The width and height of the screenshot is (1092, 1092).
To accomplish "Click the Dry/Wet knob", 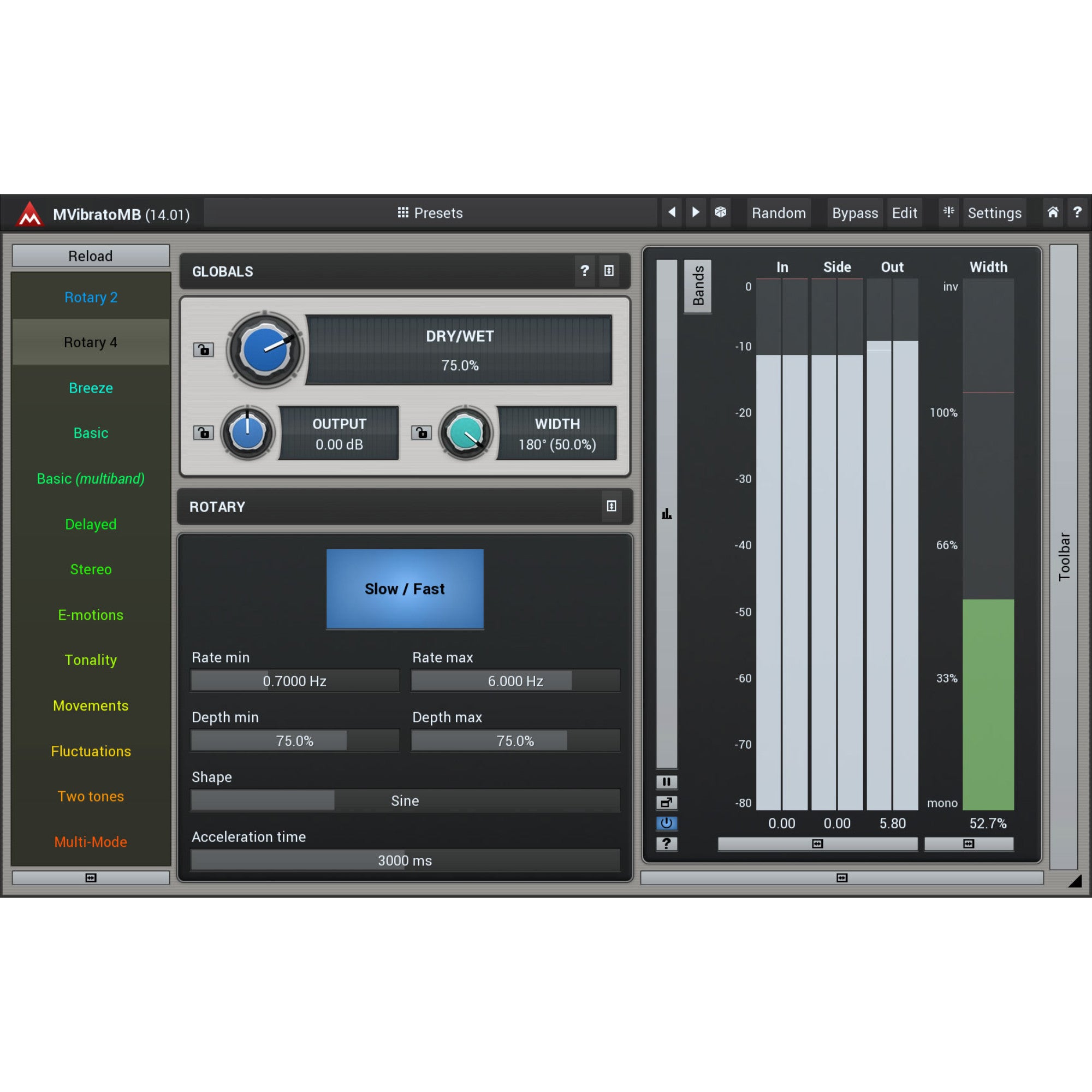I will 265,350.
